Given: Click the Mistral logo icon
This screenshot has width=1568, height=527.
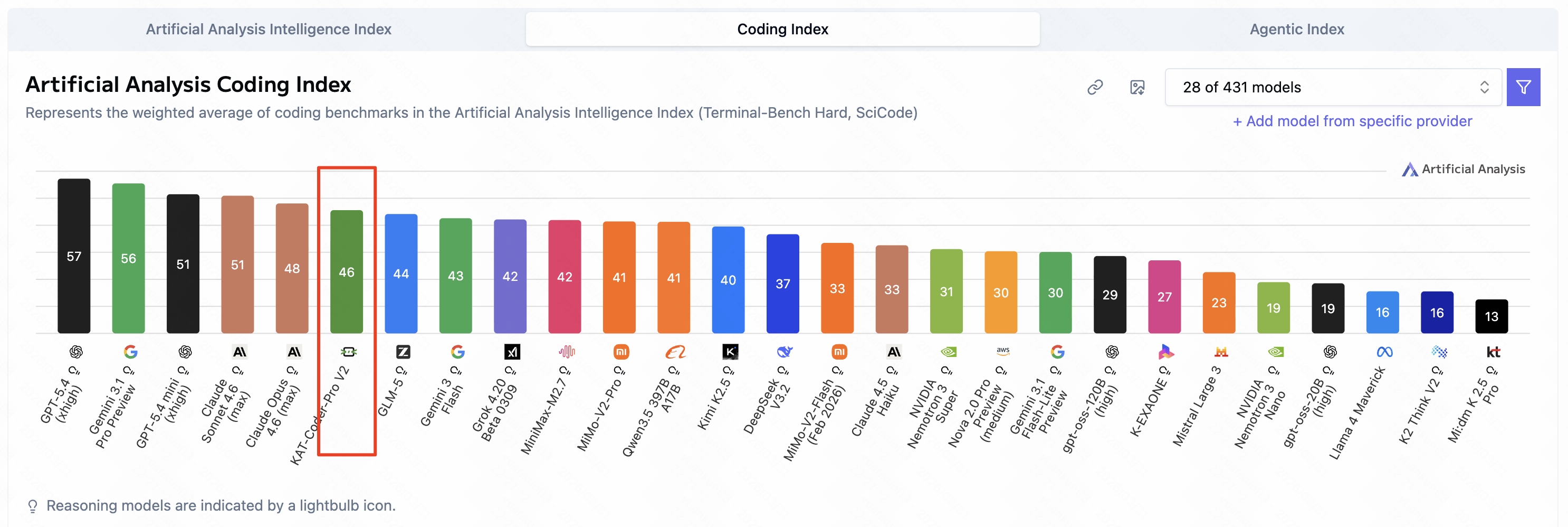Looking at the screenshot, I should coord(1220,352).
